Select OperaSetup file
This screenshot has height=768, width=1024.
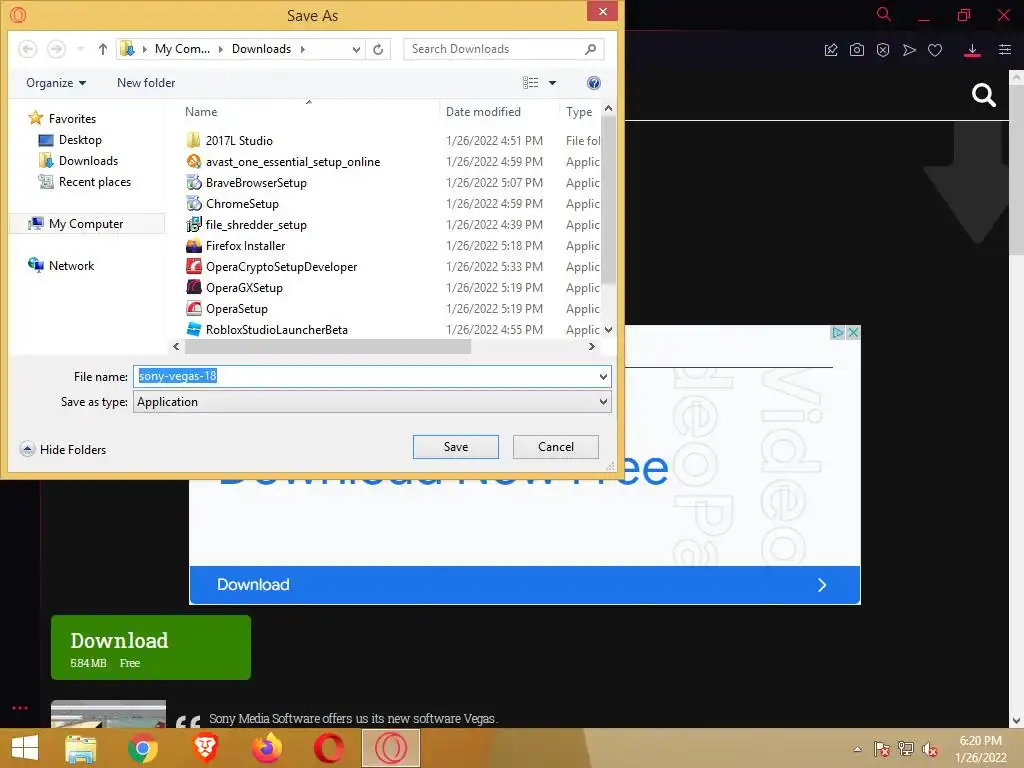pyautogui.click(x=236, y=309)
